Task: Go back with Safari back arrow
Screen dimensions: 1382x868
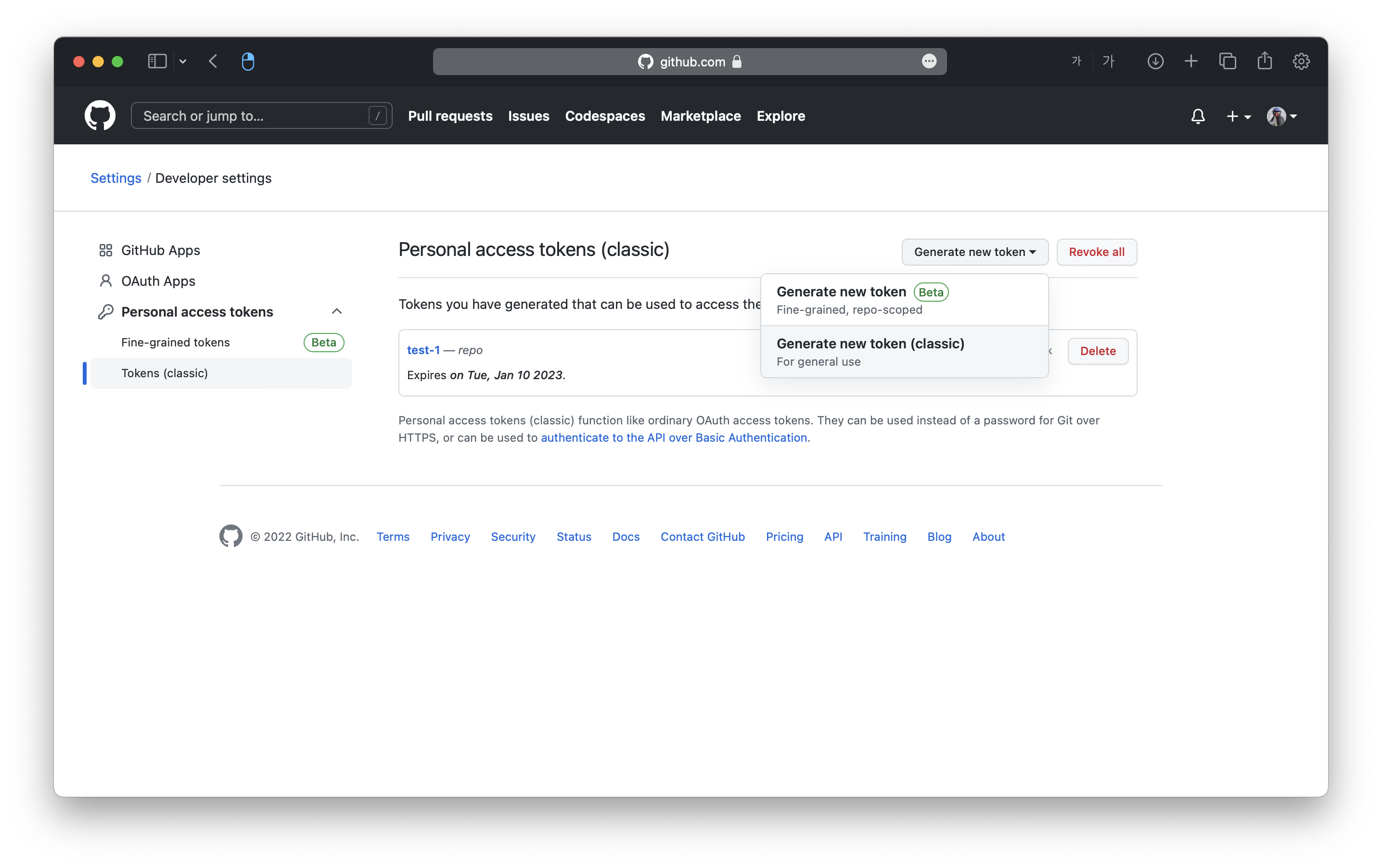Action: 213,62
